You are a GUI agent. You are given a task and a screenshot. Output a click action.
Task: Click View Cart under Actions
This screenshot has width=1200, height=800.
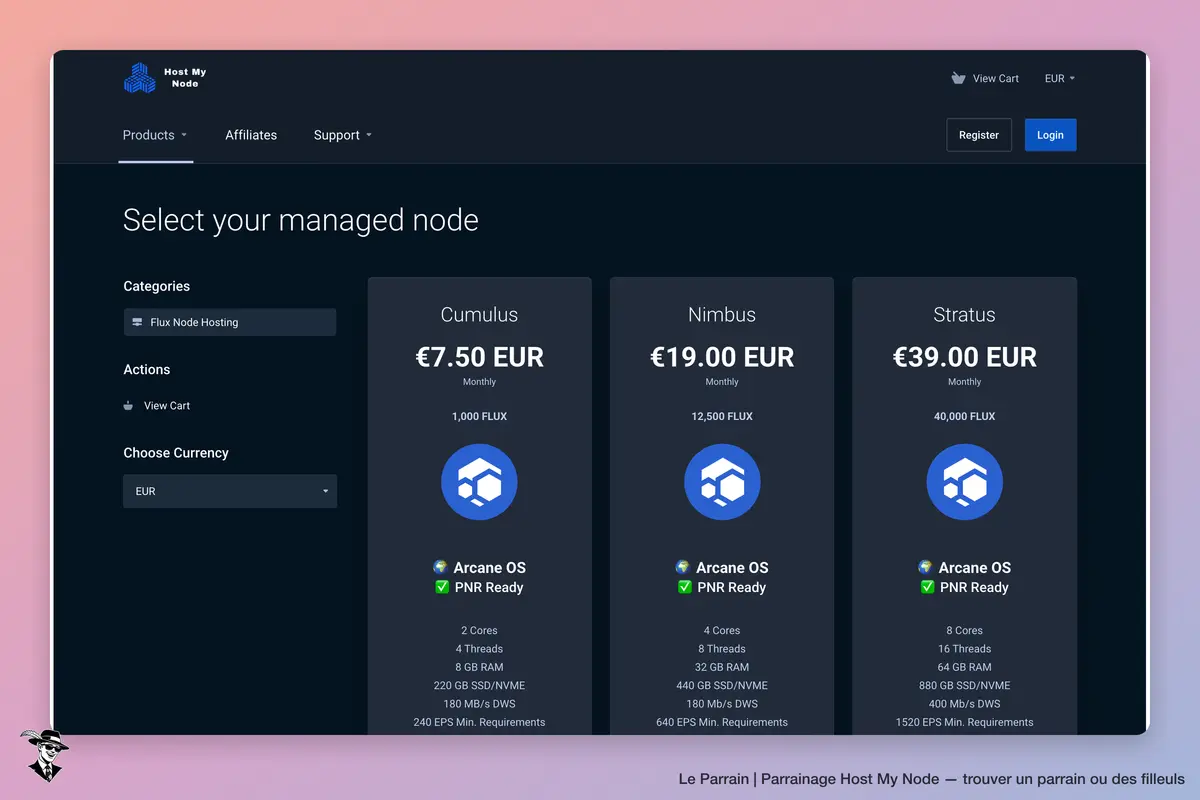[x=167, y=406]
